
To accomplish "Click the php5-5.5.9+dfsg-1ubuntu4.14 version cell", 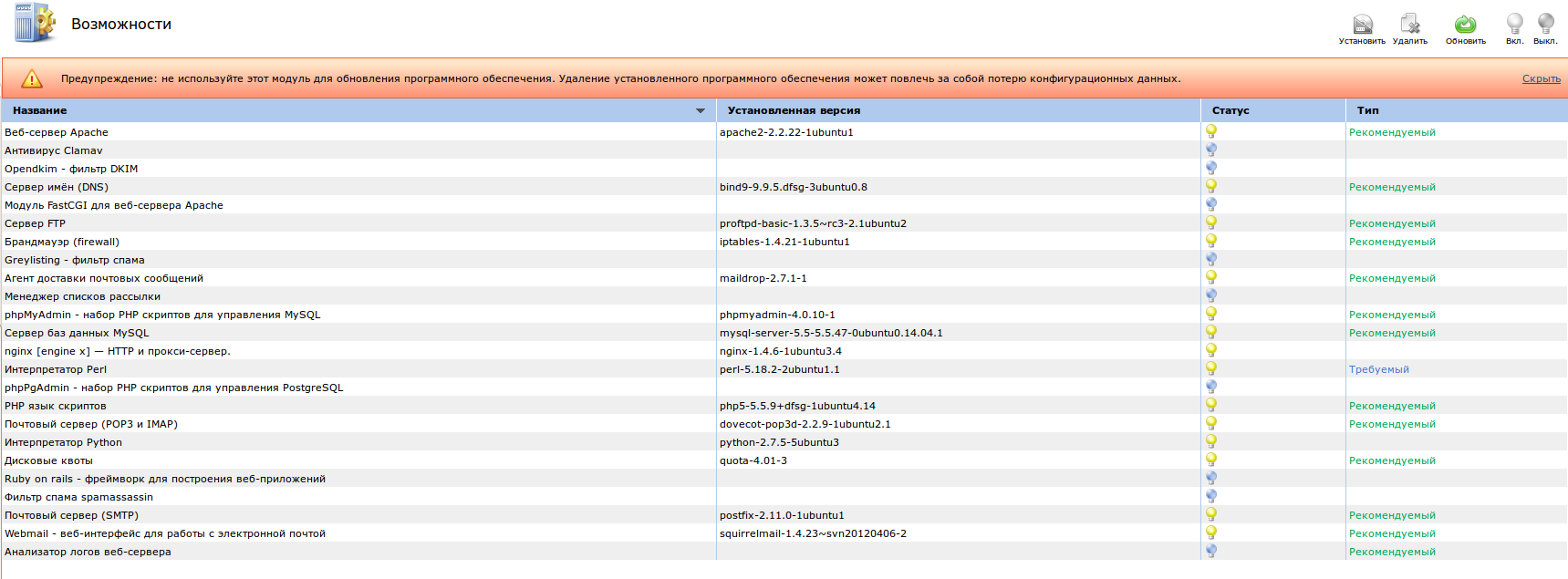I will (x=797, y=406).
